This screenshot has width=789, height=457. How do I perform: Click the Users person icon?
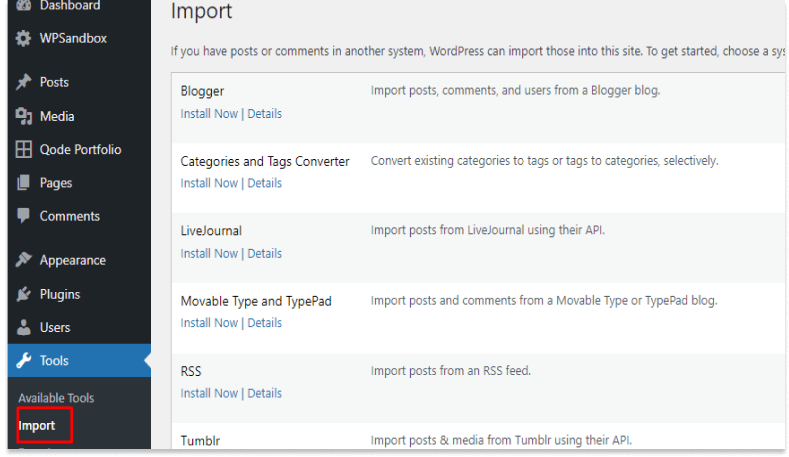point(23,327)
